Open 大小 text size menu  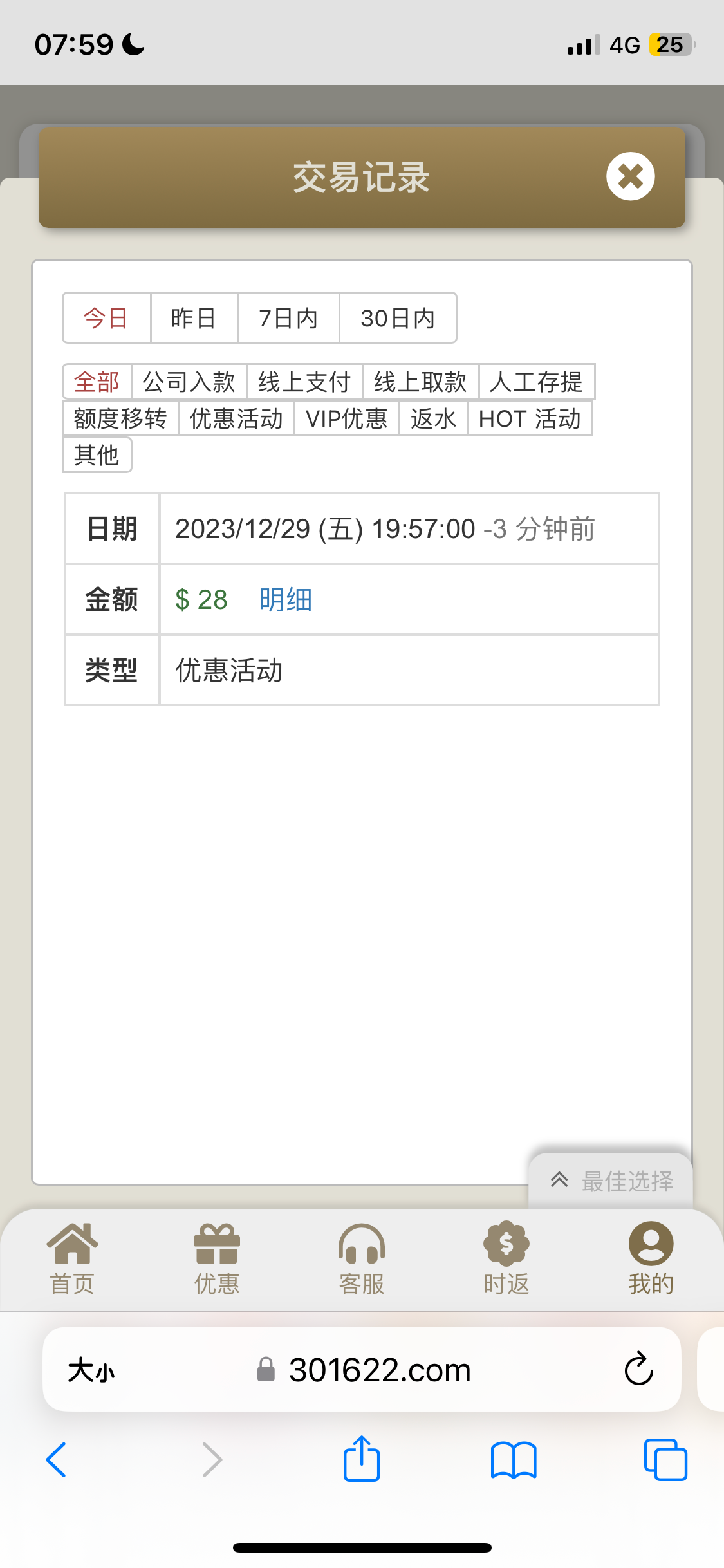pyautogui.click(x=91, y=1370)
